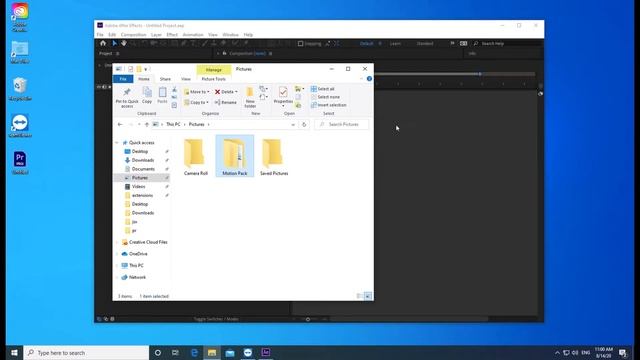Collapse the Quick access tree node
640x360 pixels.
coord(117,142)
